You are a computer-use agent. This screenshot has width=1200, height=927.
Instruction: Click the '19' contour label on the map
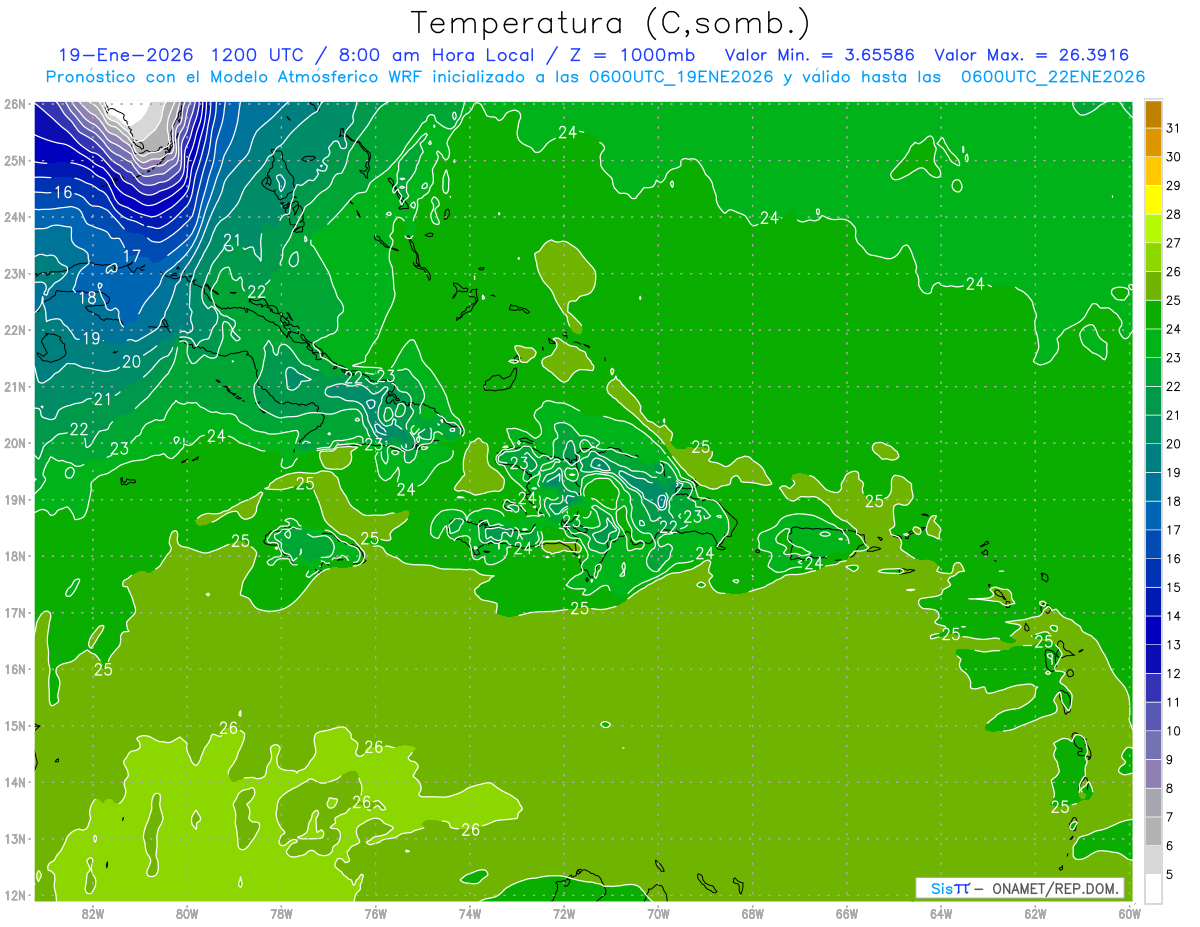coord(91,338)
